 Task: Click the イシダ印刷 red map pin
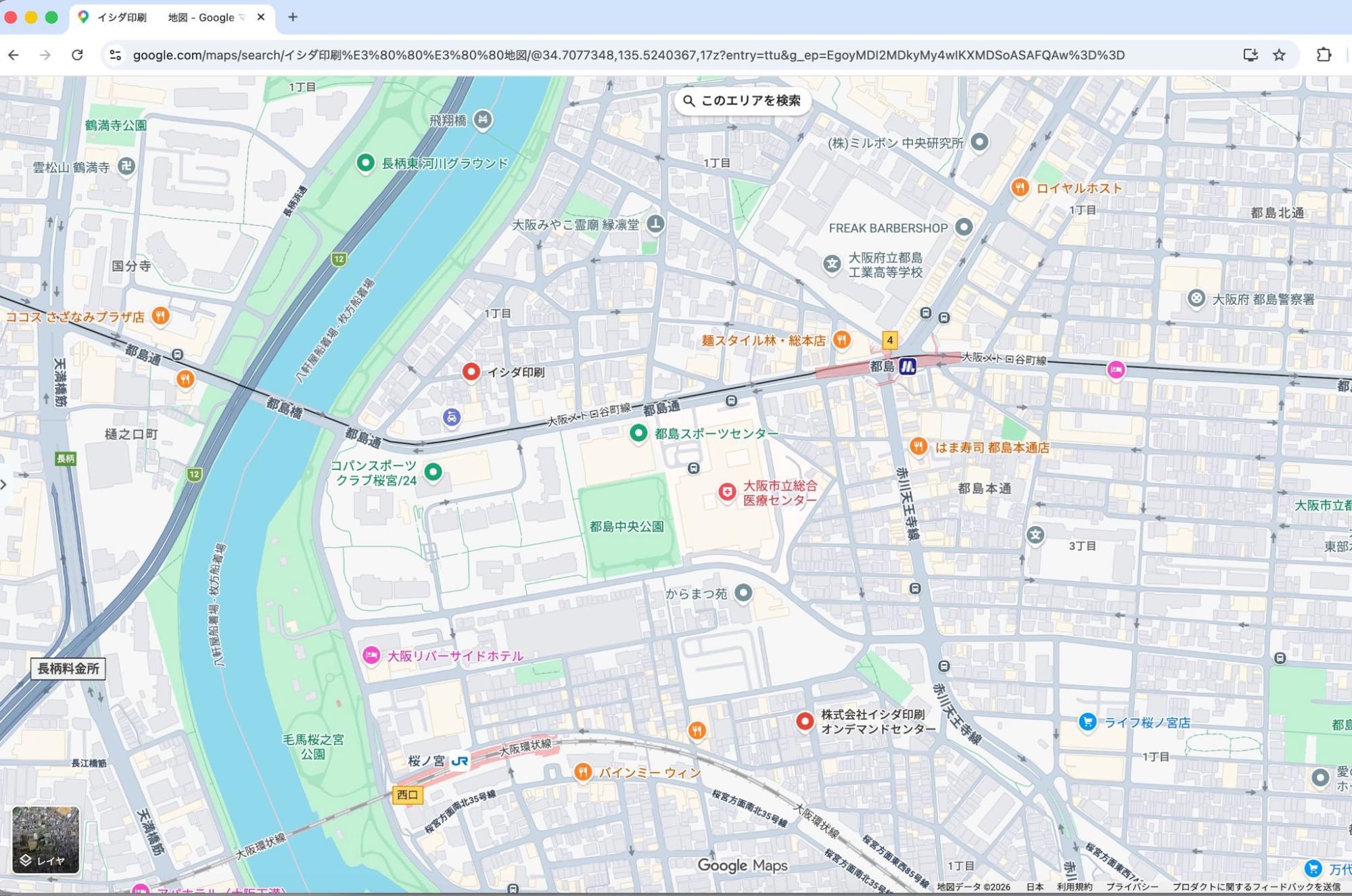click(471, 371)
